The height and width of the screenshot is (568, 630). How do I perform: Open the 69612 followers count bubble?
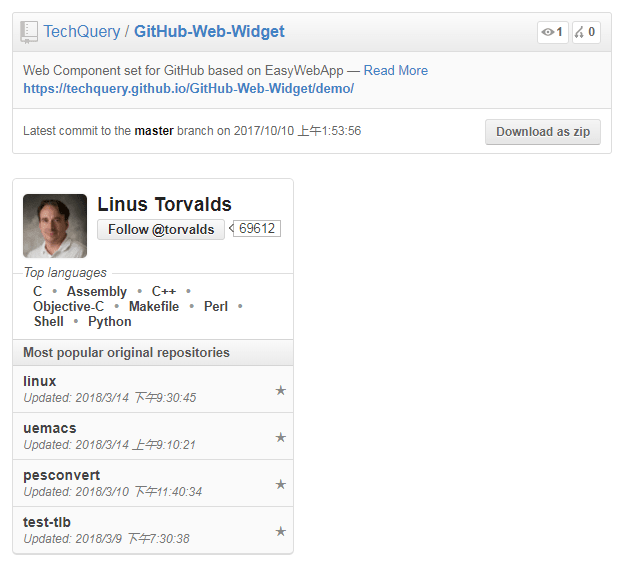point(256,229)
